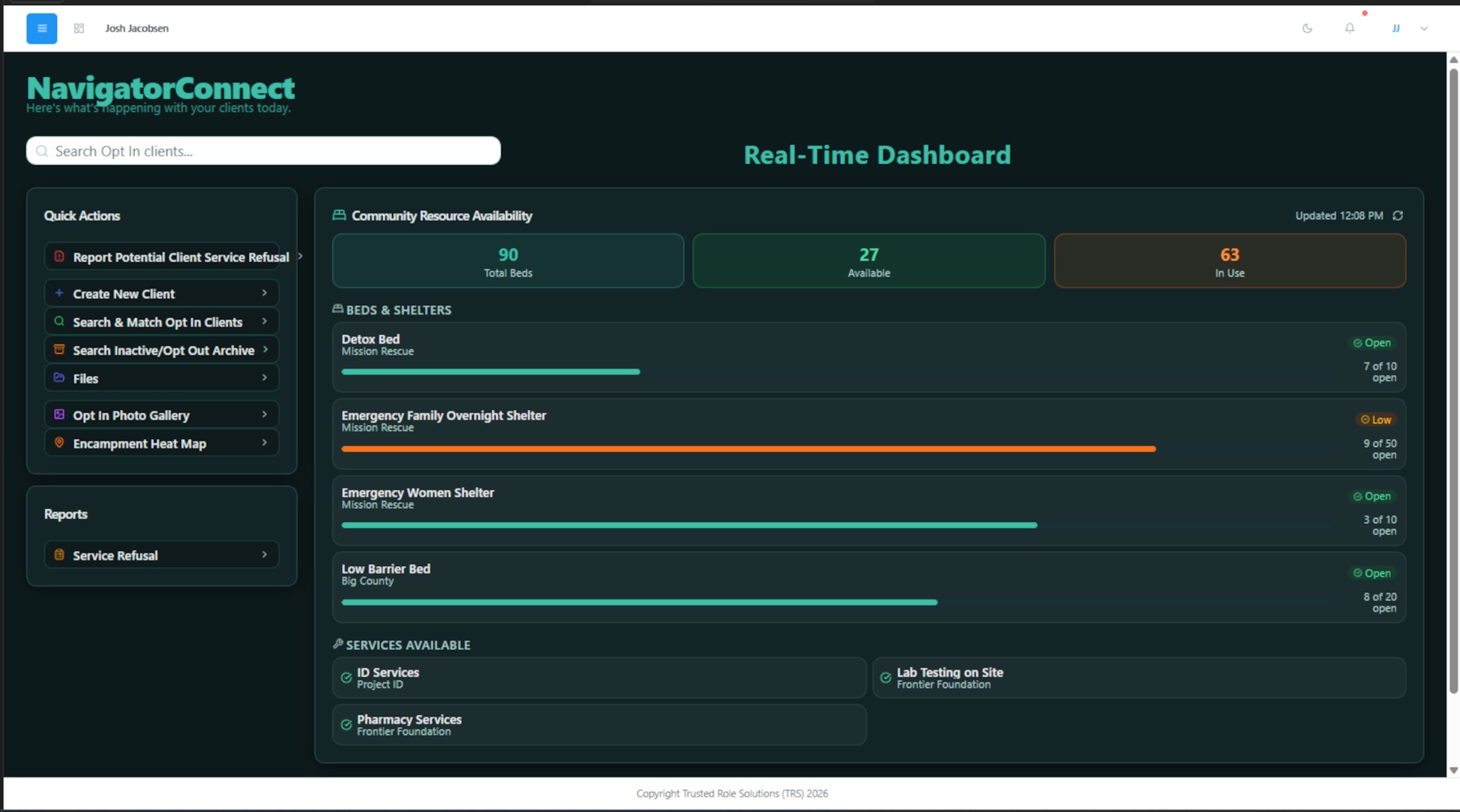This screenshot has height=812, width=1460.
Task: Refresh the Community Resource Availability data
Action: click(x=1397, y=215)
